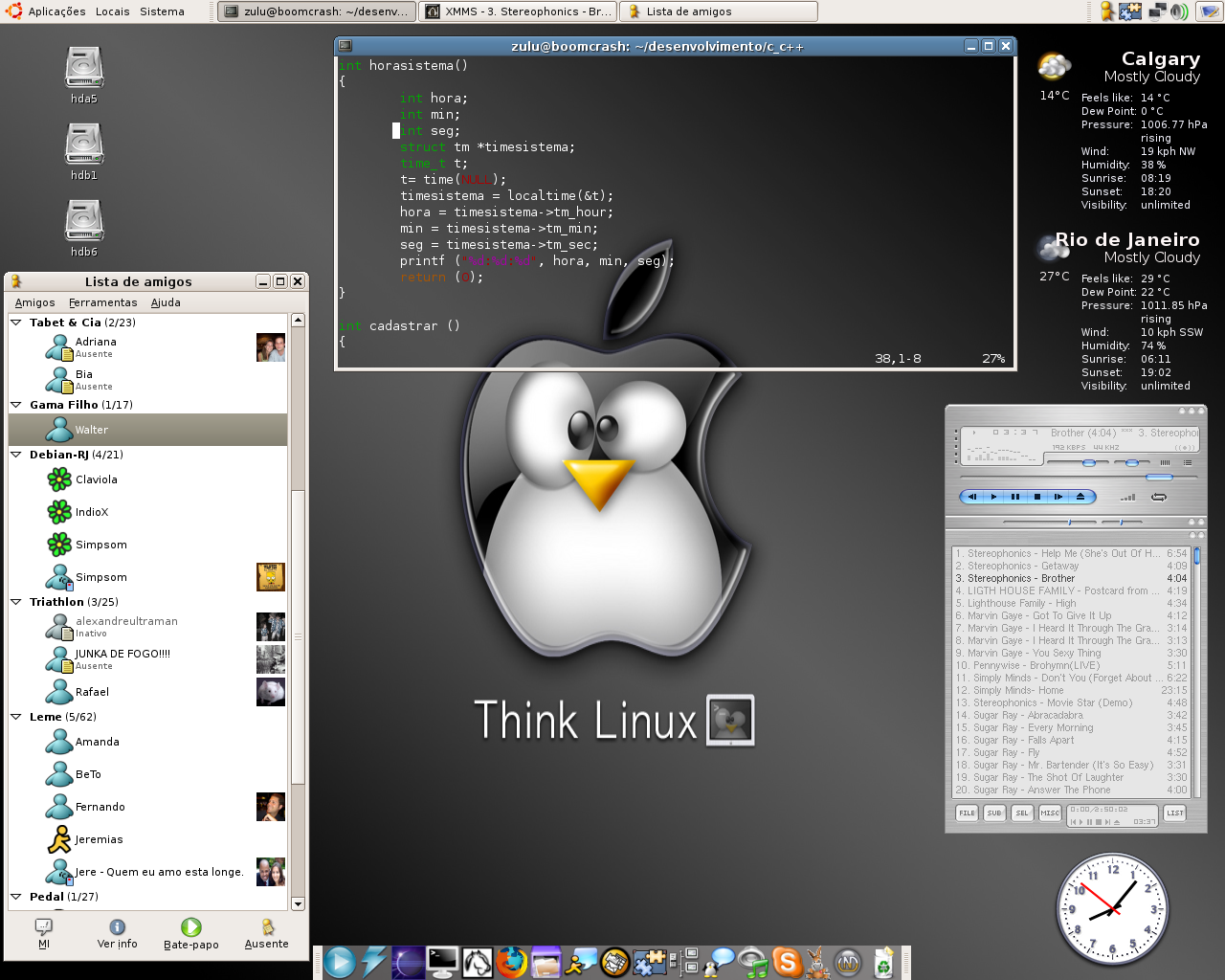Viewport: 1225px width, 980px height.
Task: Click the MI button in buddy list
Action: [44, 934]
